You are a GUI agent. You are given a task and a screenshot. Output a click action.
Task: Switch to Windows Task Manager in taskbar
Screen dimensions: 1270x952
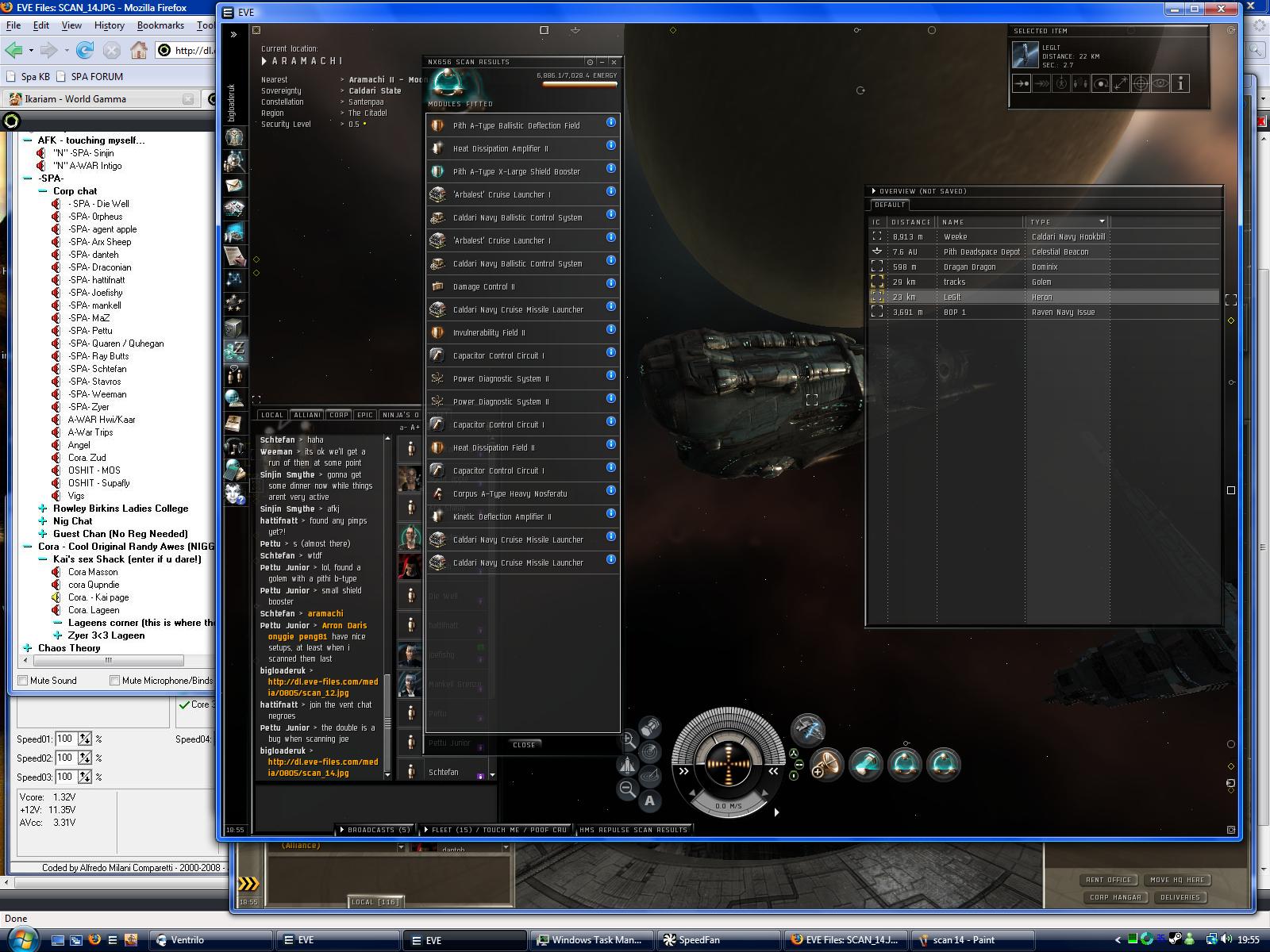point(591,940)
